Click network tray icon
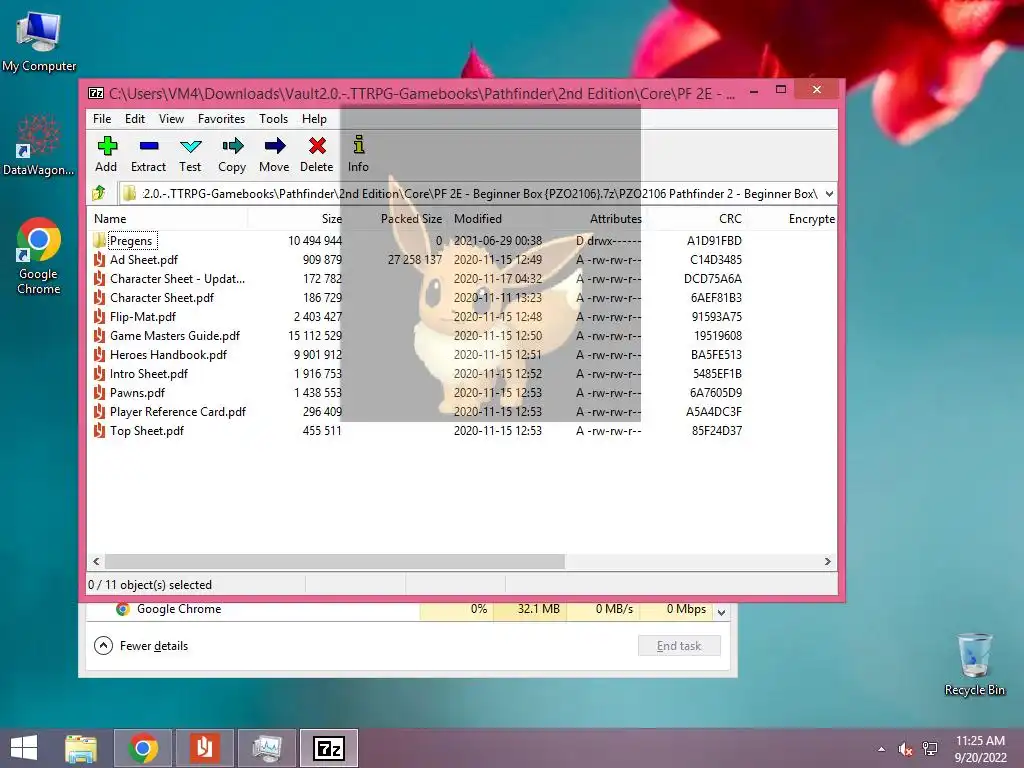The height and width of the screenshot is (768, 1024). pos(930,749)
